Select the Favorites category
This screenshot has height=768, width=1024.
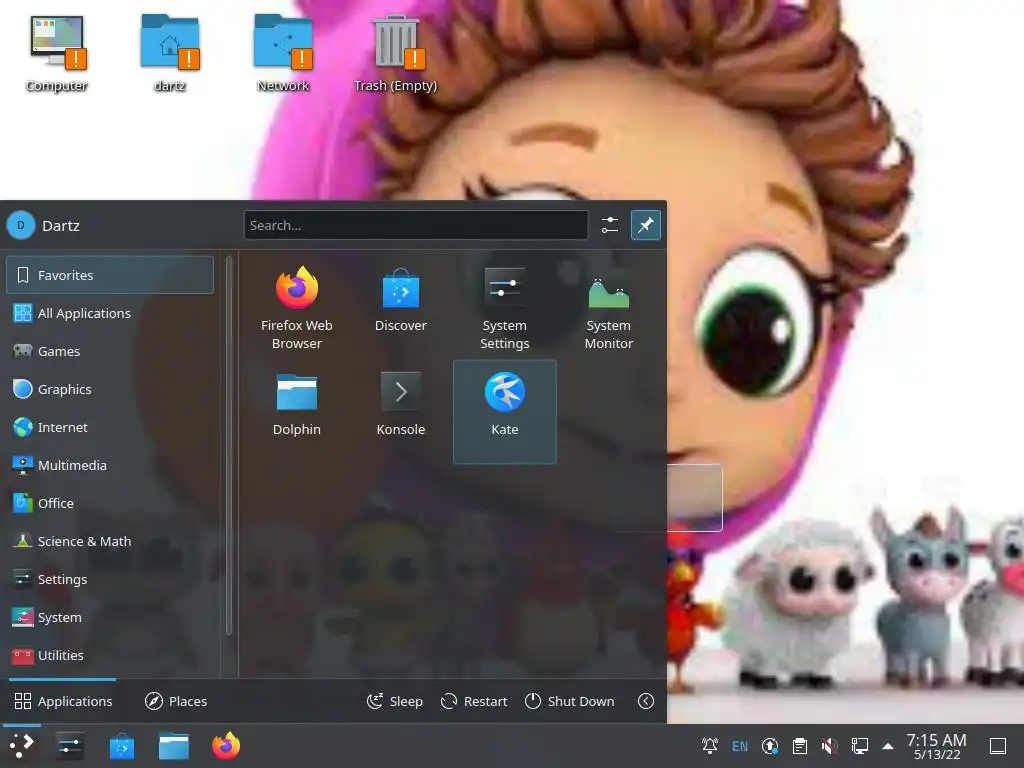coord(110,275)
